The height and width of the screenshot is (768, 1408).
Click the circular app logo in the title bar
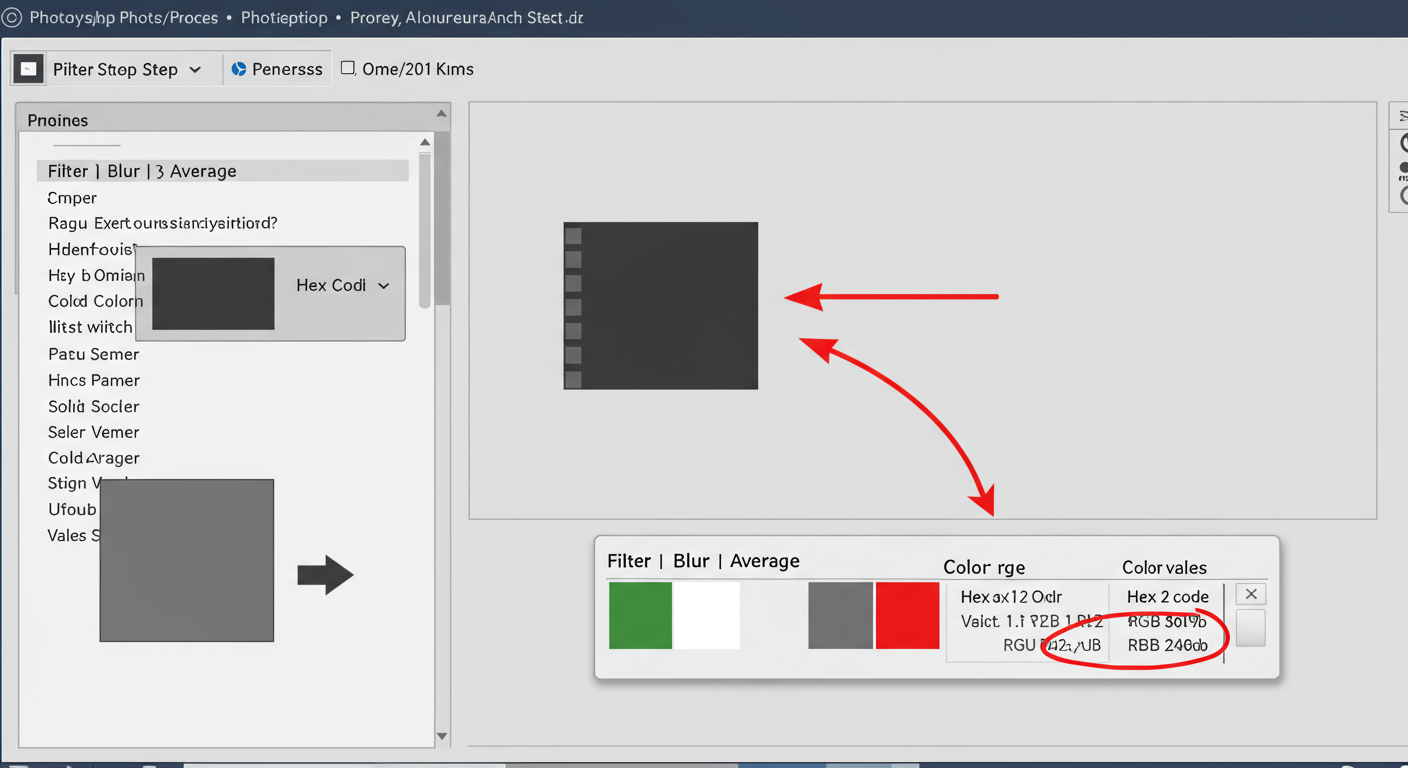(x=13, y=17)
